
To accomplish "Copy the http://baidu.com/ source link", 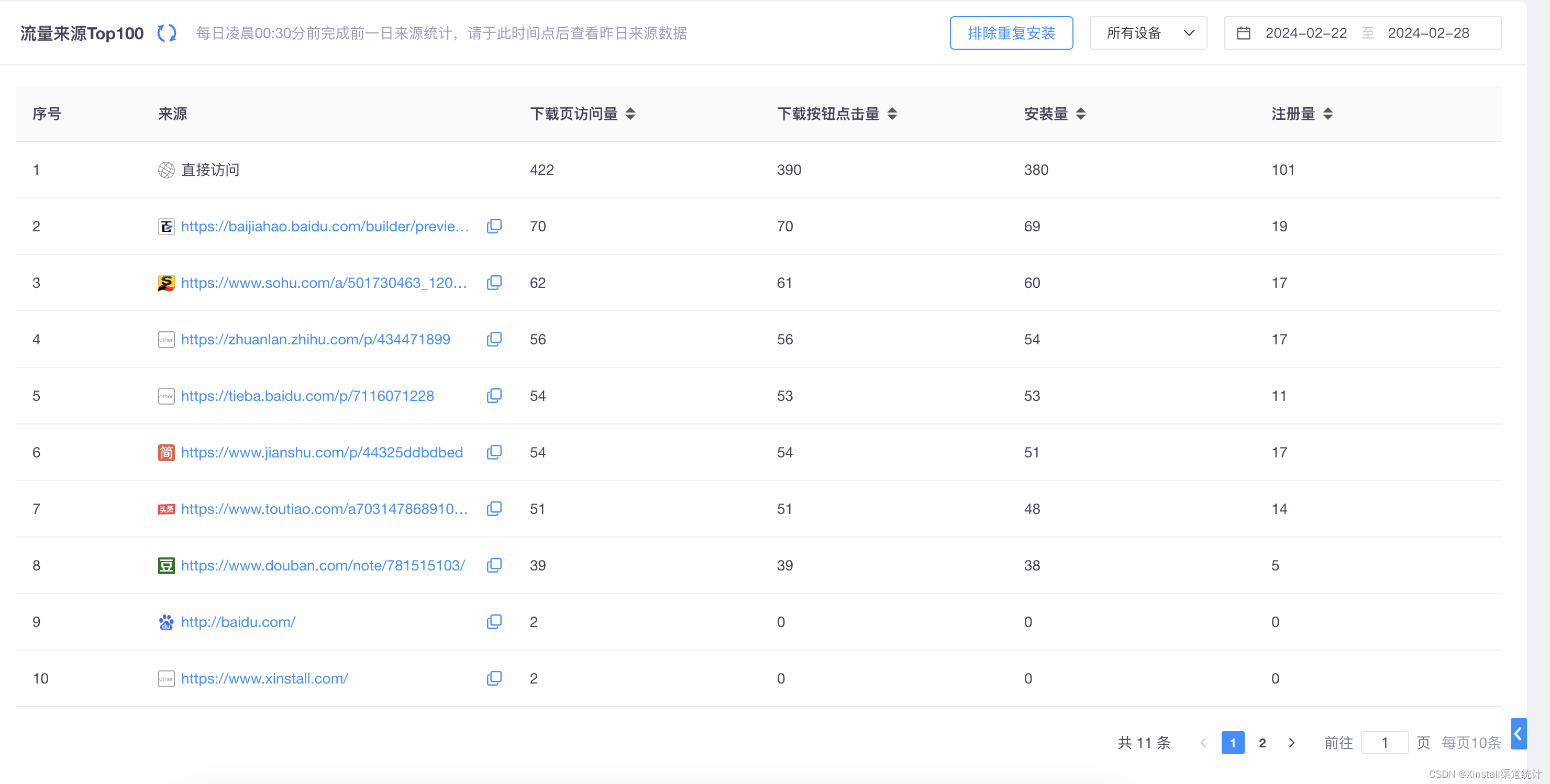I will pyautogui.click(x=494, y=622).
